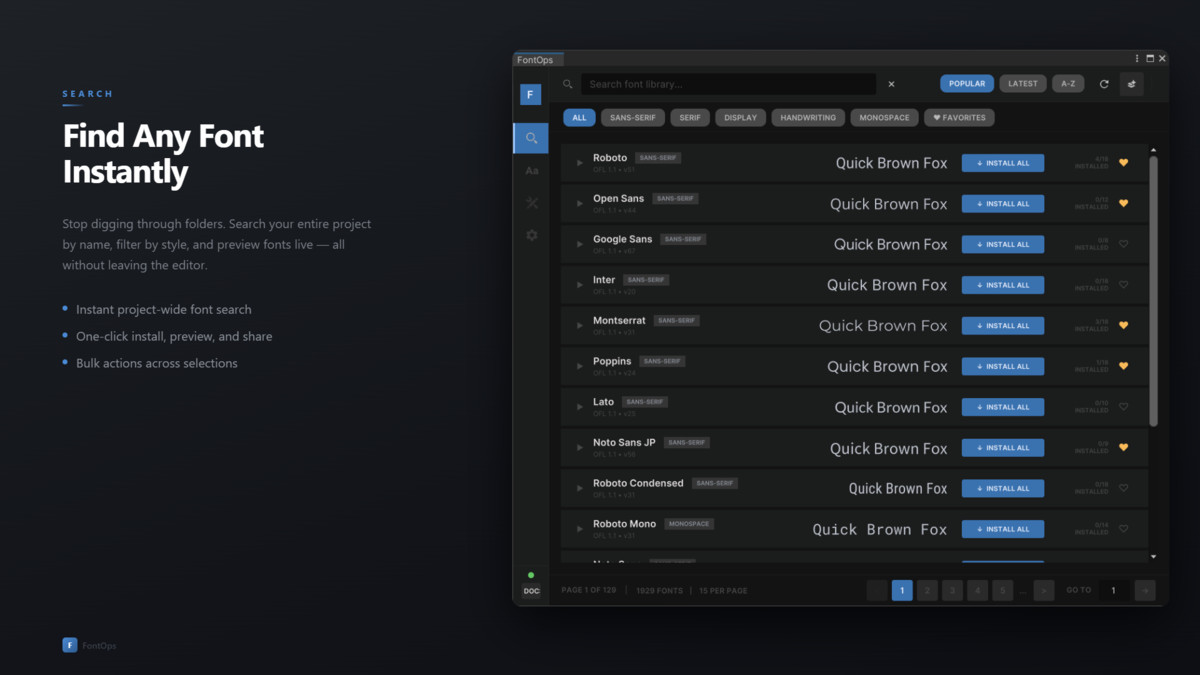Screen dimensions: 1200x675
Task: Filter fonts by Serif category
Action: [690, 118]
